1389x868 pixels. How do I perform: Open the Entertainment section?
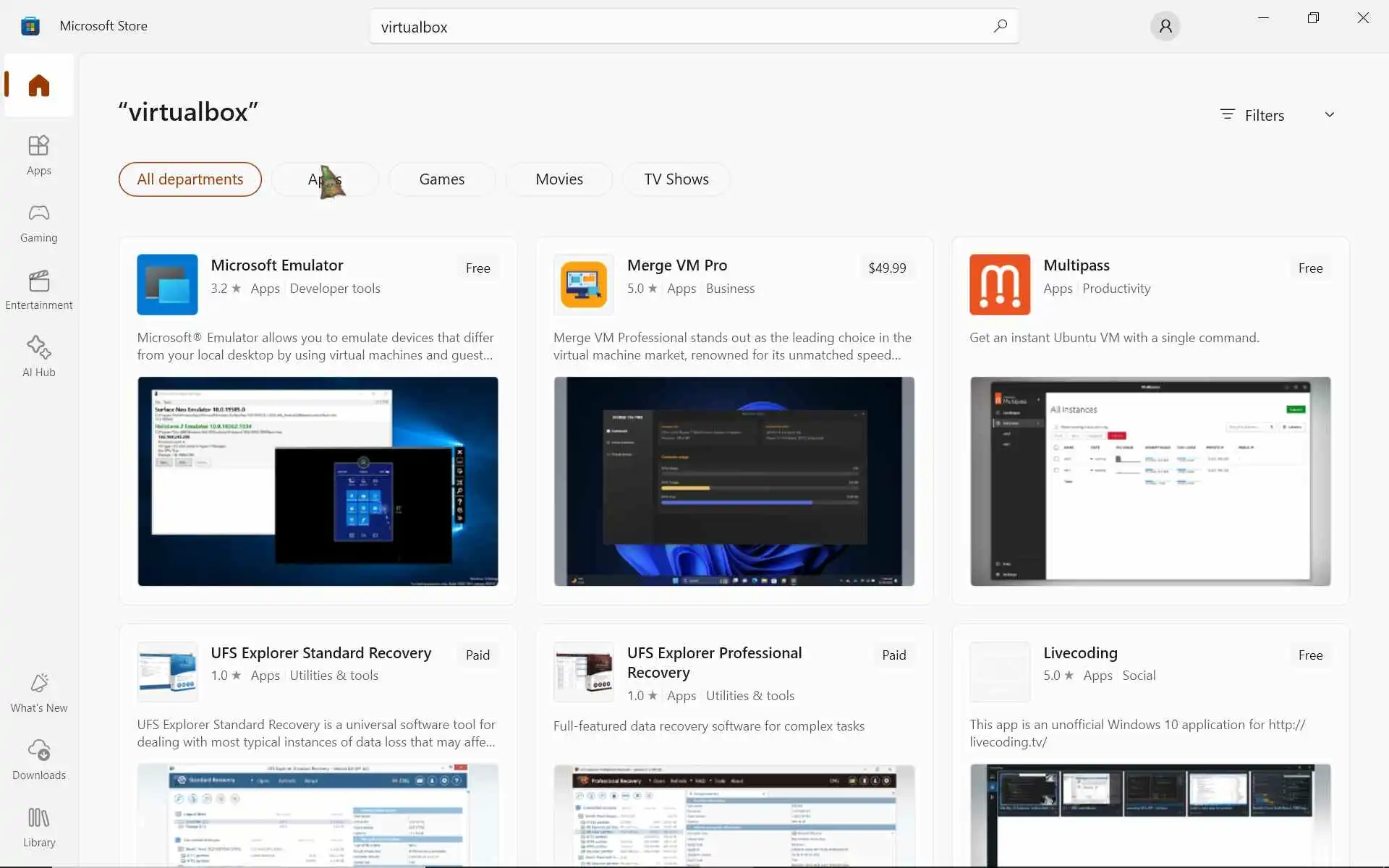[x=39, y=289]
